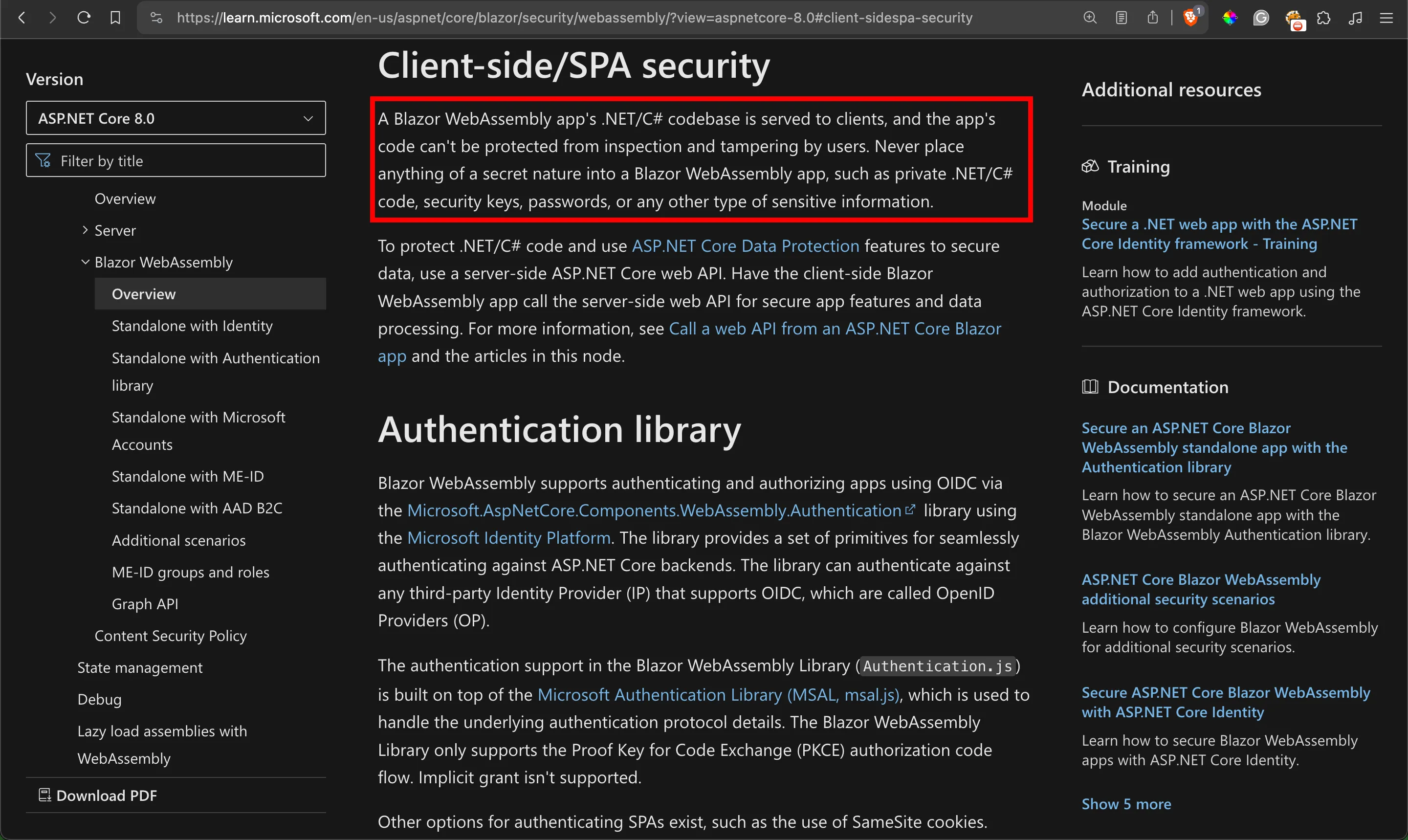Expand the Server tree node
1408x840 pixels.
(85, 230)
